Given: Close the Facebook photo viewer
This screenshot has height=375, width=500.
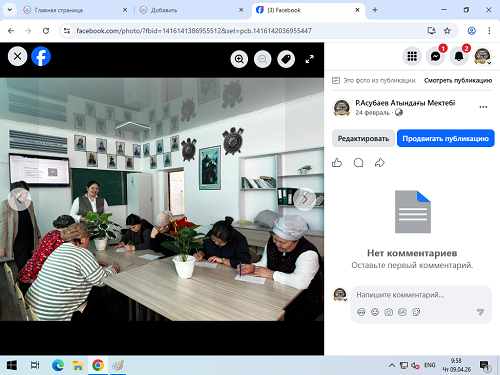Looking at the screenshot, I should (17, 56).
